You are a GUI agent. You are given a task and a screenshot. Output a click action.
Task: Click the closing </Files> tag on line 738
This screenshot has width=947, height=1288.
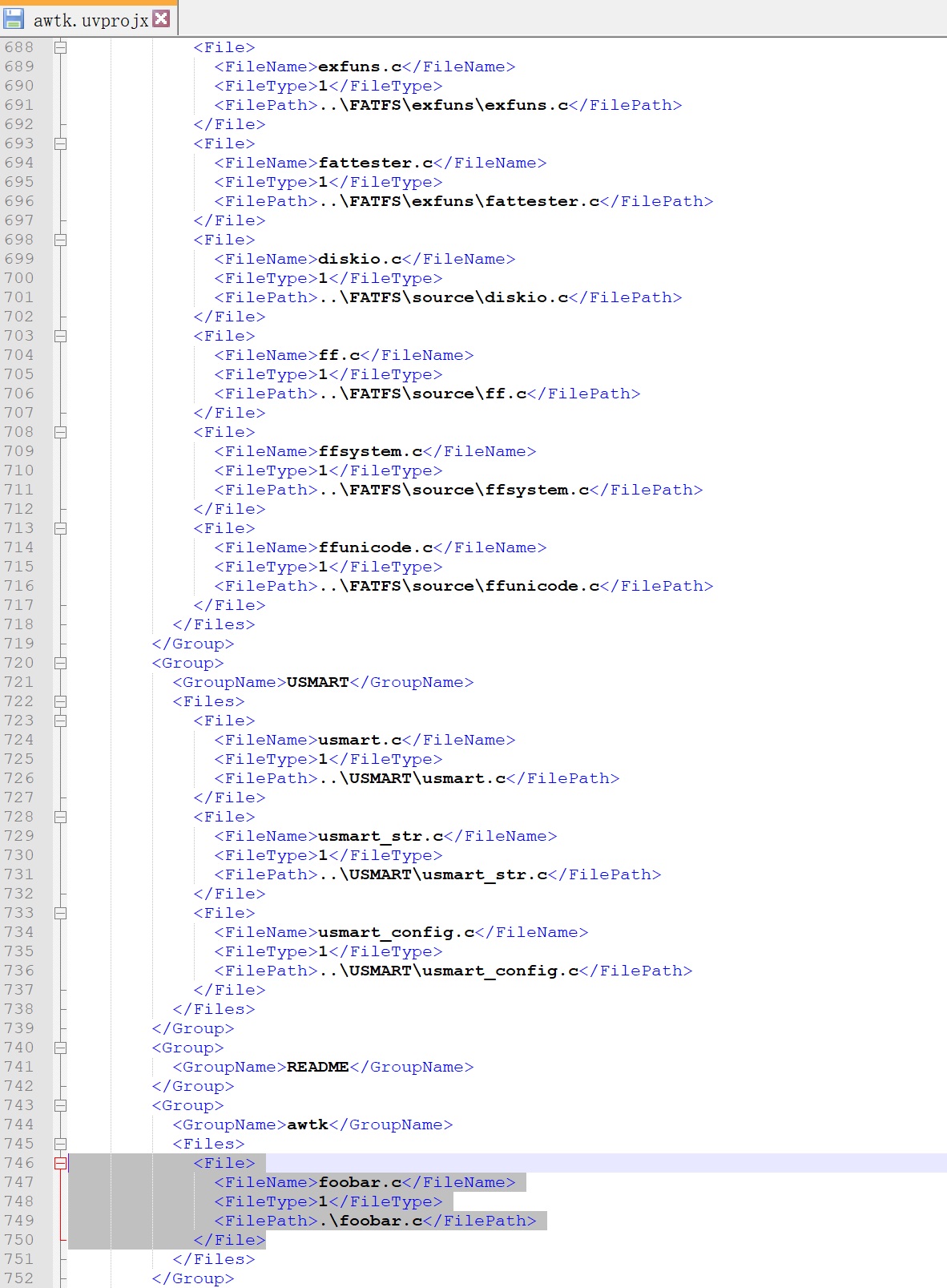point(214,1009)
